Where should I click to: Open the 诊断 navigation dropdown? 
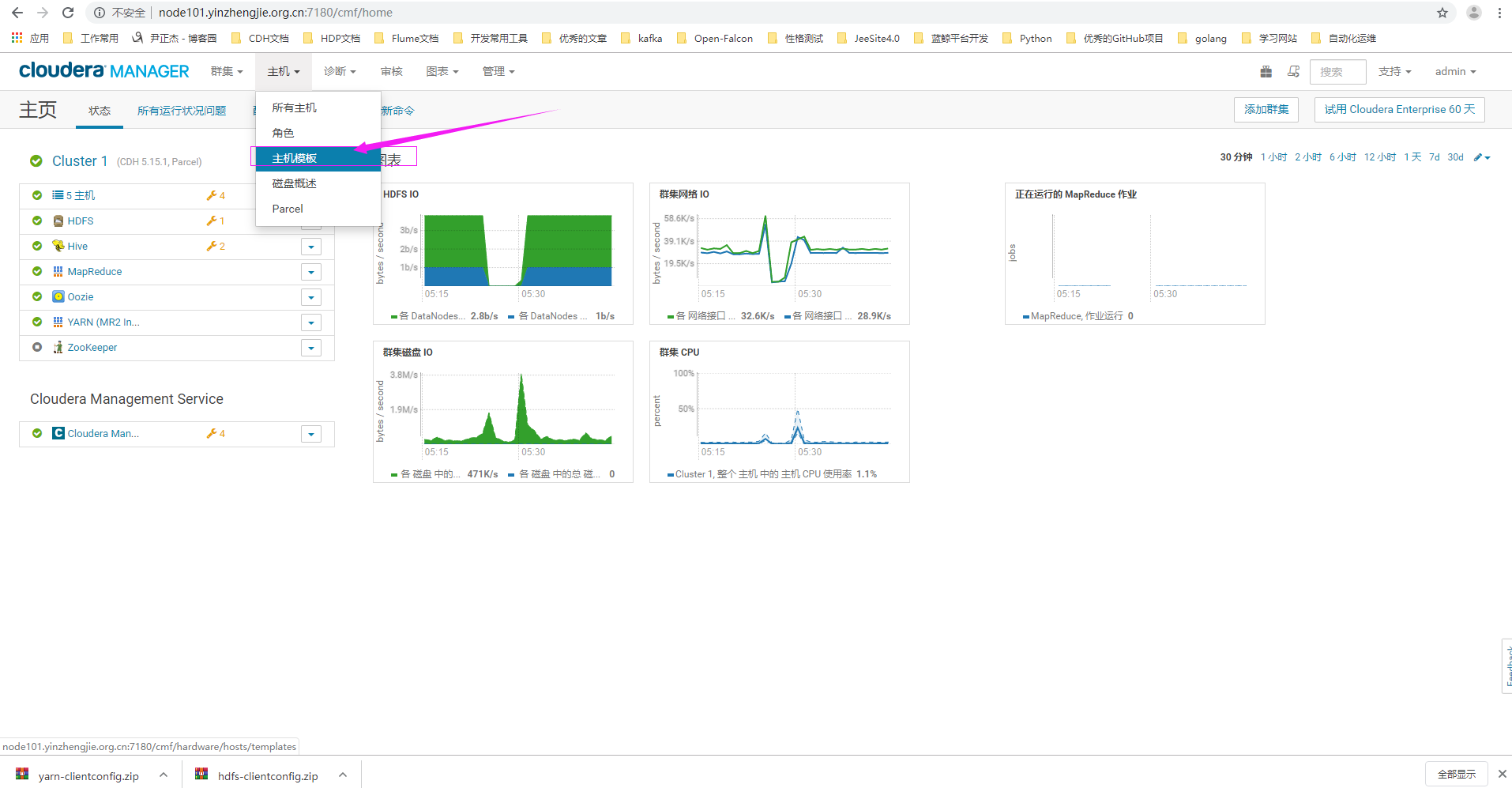coord(340,71)
